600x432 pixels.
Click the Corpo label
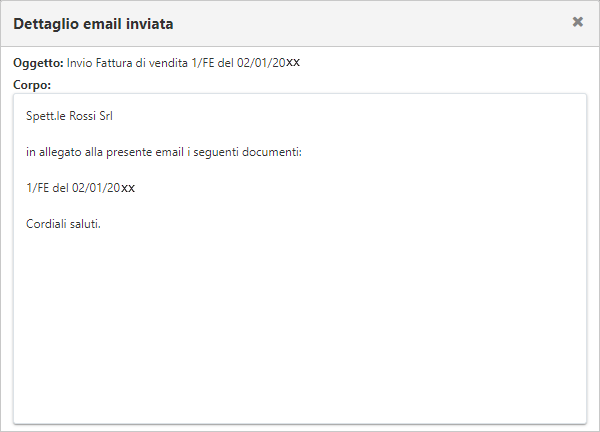(x=32, y=85)
